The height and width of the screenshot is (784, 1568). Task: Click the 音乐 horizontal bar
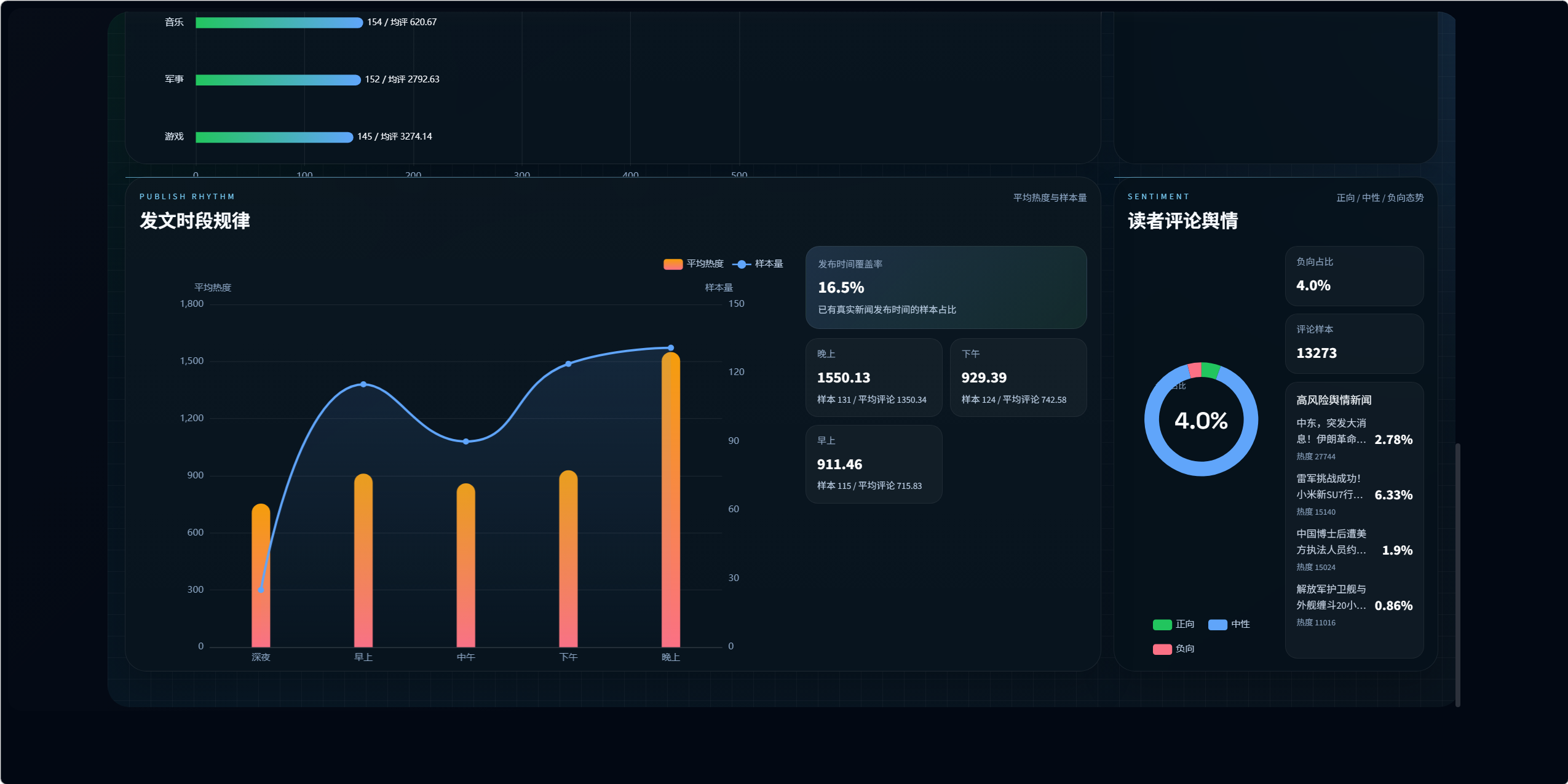click(x=279, y=23)
